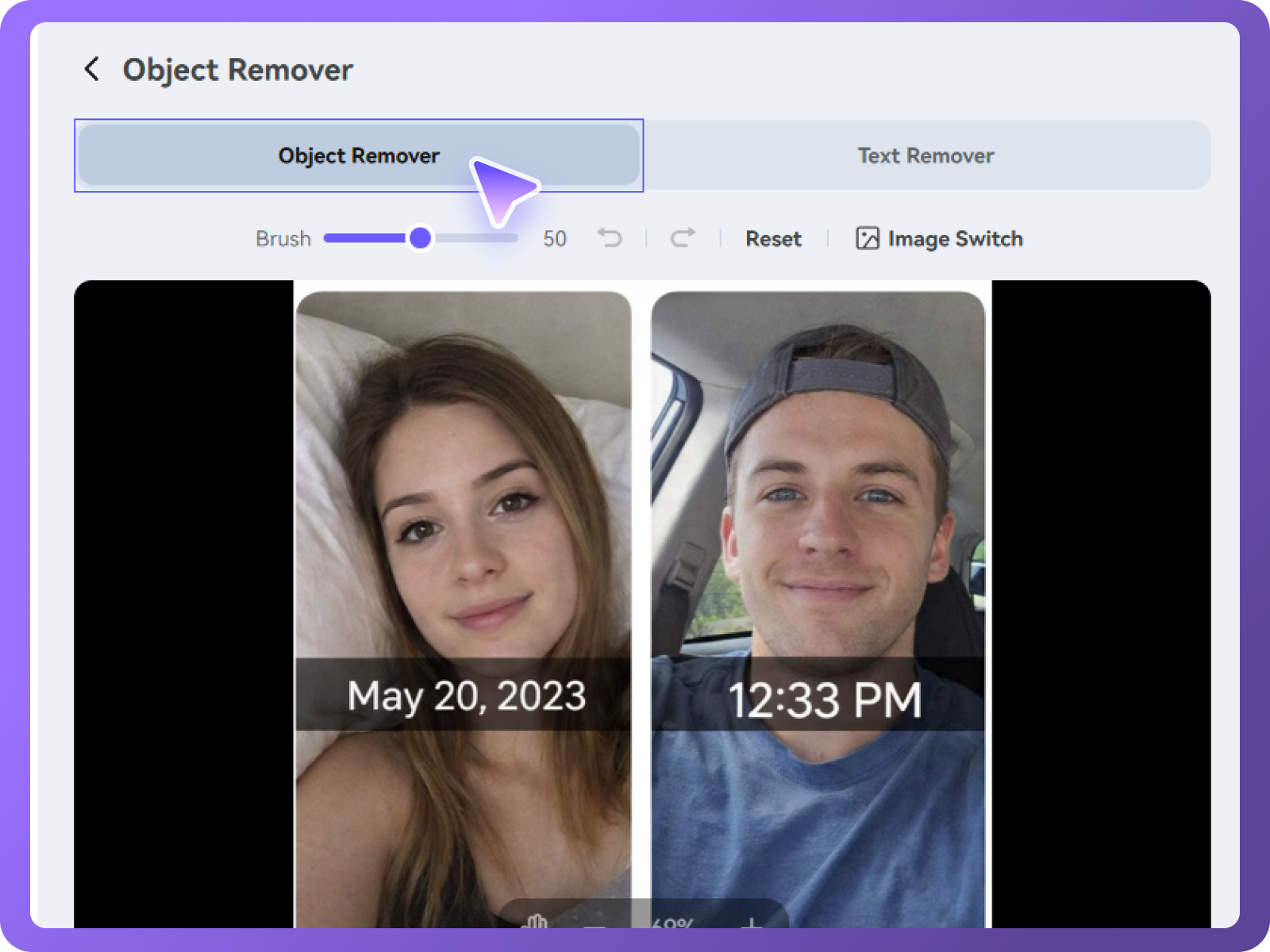
Task: Click the picture icon before Image Switch
Action: [868, 238]
